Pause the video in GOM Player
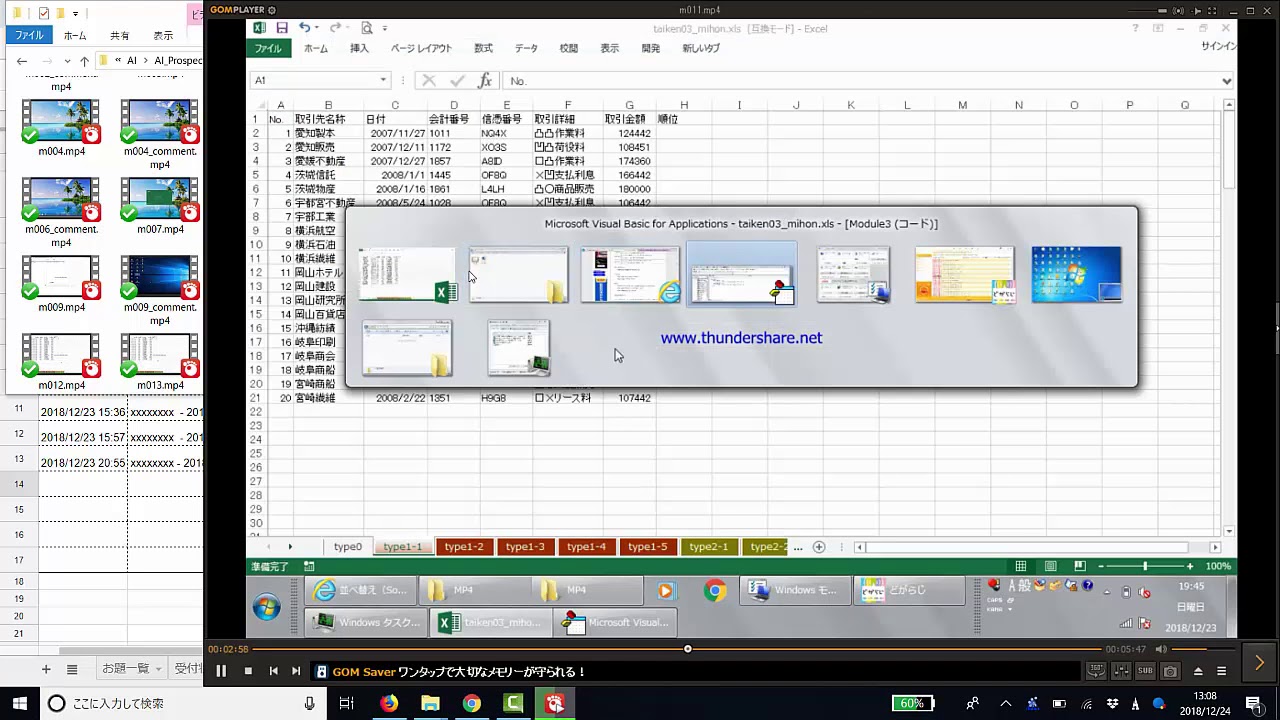 click(x=221, y=671)
